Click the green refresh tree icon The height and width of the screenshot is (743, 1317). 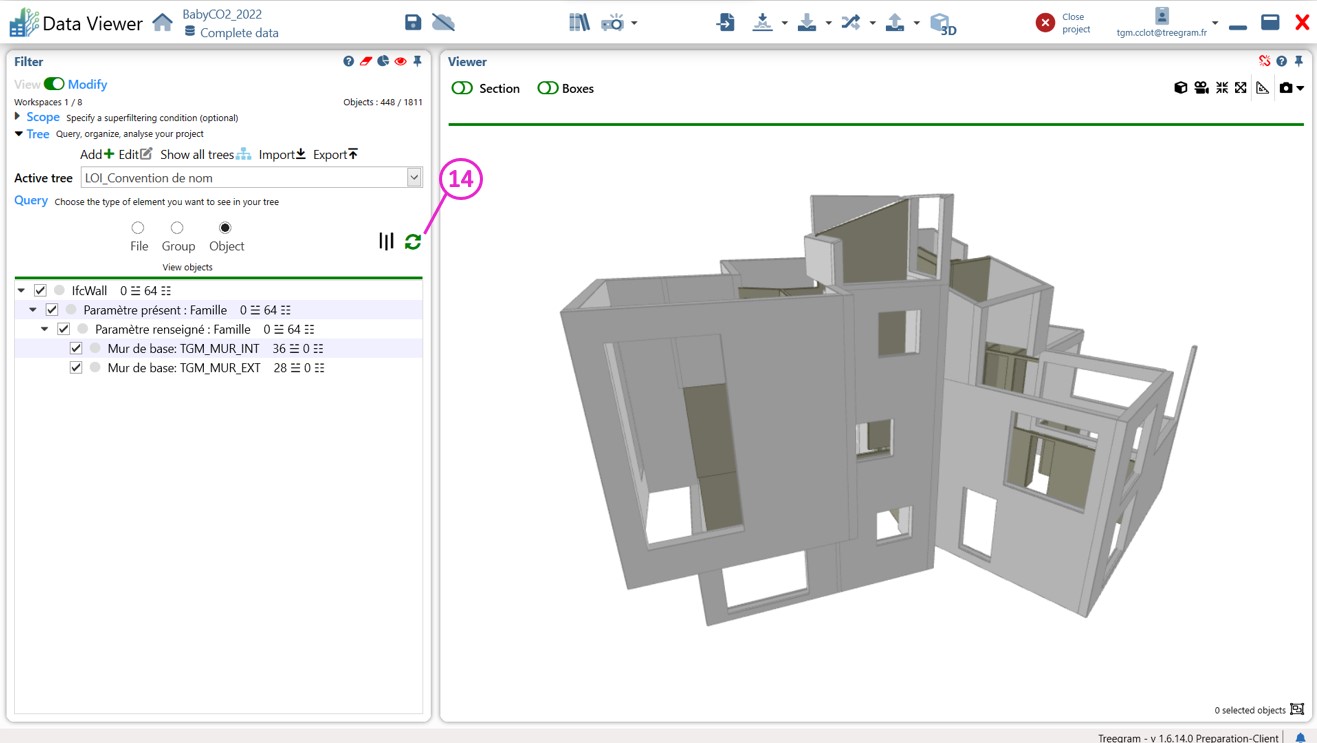[413, 241]
